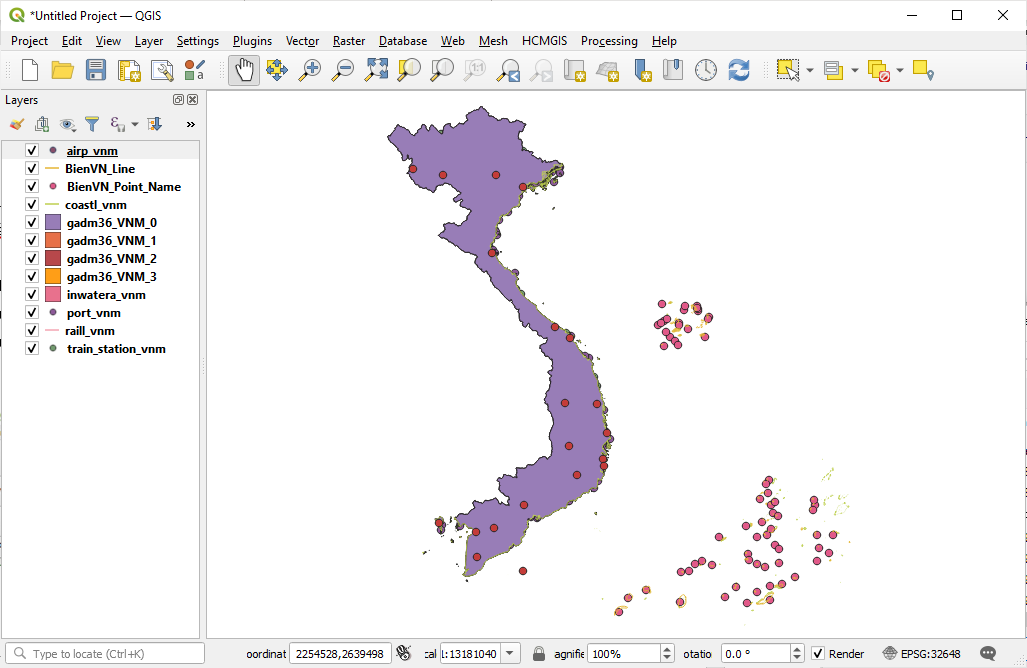This screenshot has width=1027, height=668.
Task: Click the Add Group icon in Layers
Action: [42, 124]
